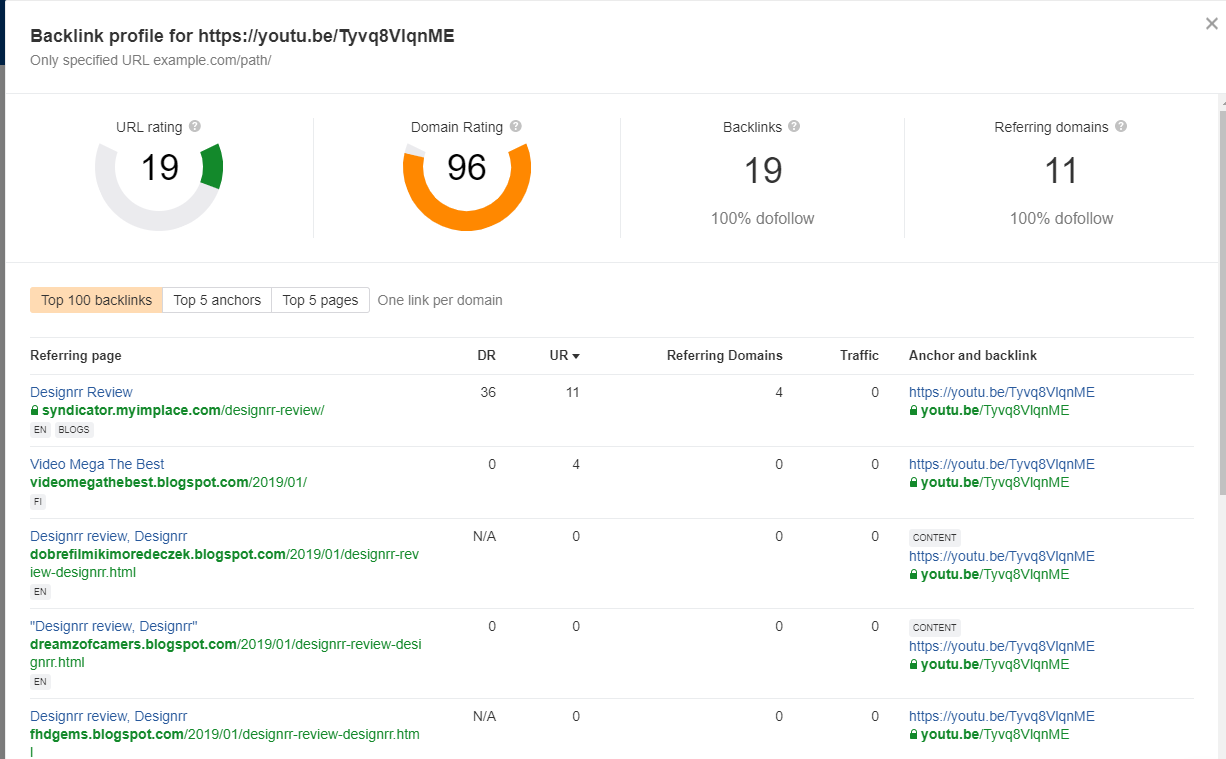Open dreamzofcamers.blogspot.com referring URL
Image resolution: width=1226 pixels, height=759 pixels.
click(x=226, y=653)
